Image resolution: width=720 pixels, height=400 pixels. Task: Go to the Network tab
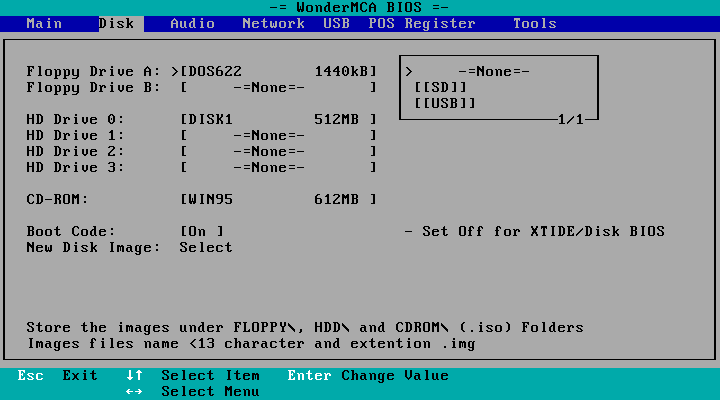coord(274,23)
